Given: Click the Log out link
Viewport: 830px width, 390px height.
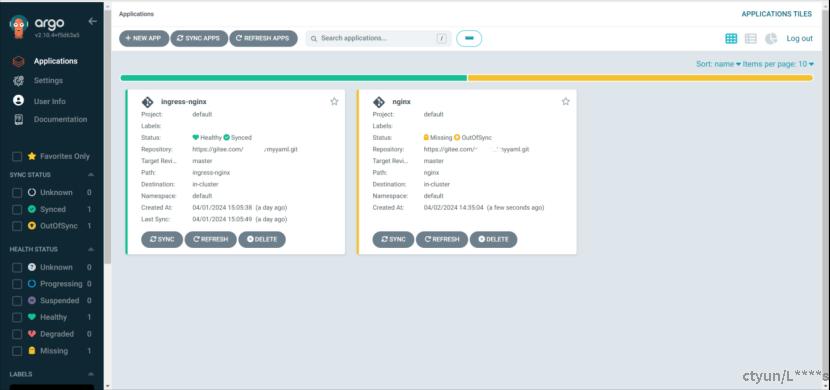Looking at the screenshot, I should pos(799,39).
